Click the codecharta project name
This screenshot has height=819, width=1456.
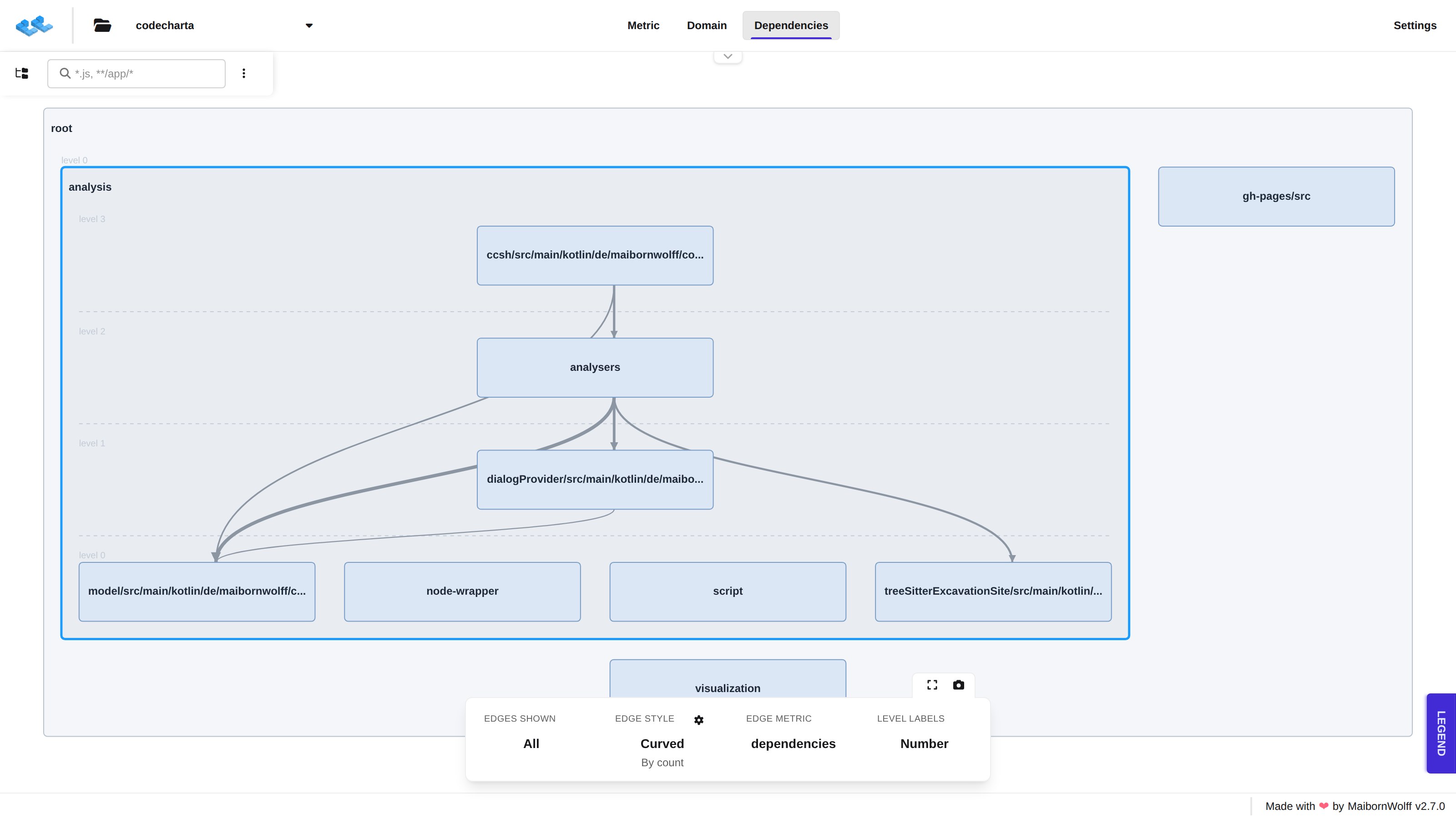pyautogui.click(x=164, y=25)
